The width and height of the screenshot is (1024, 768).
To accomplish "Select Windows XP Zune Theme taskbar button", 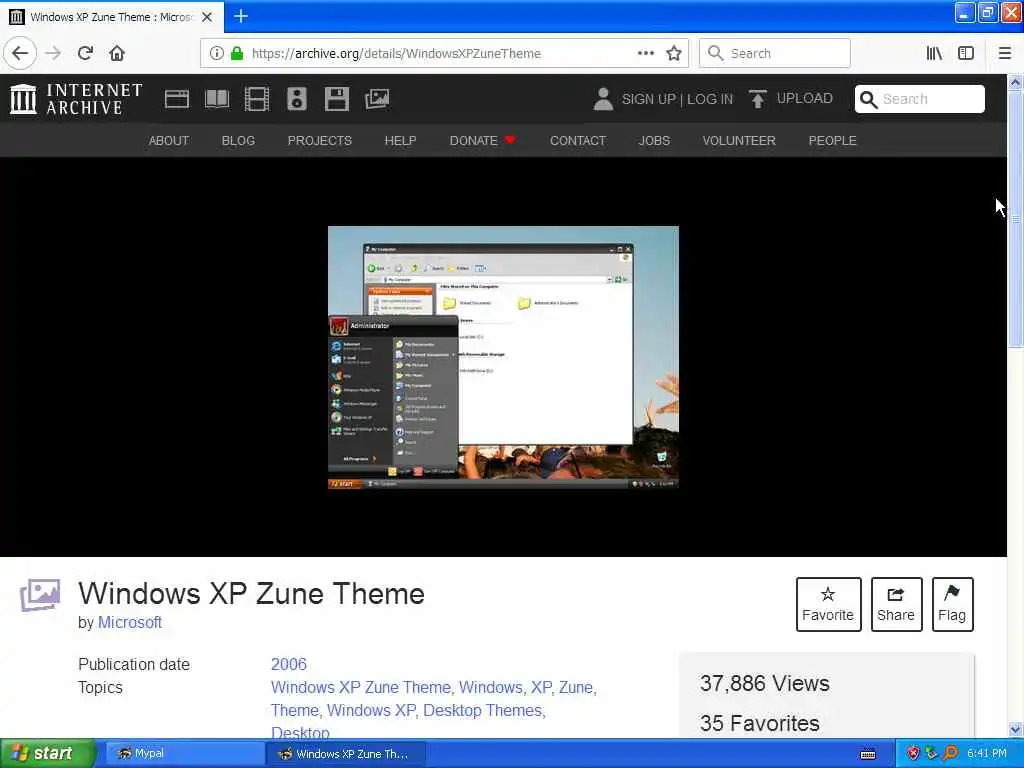I will [x=346, y=754].
